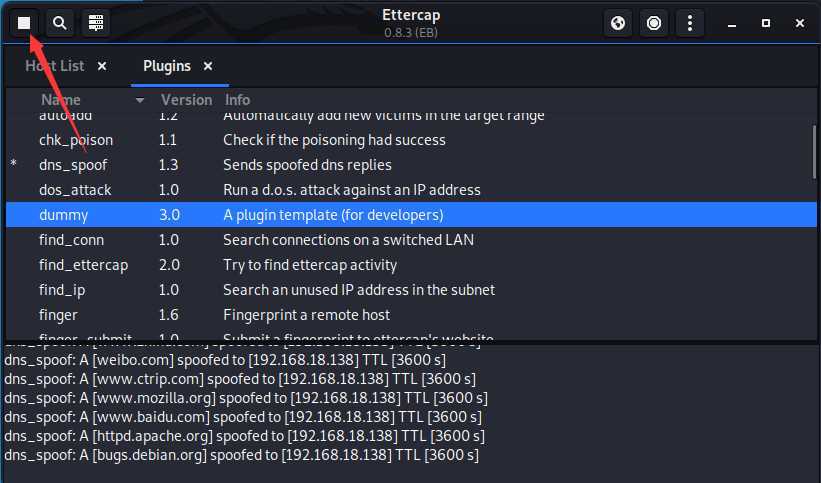Click the bugs.debian.org spoofed log line
821x483 pixels.
click(241, 455)
